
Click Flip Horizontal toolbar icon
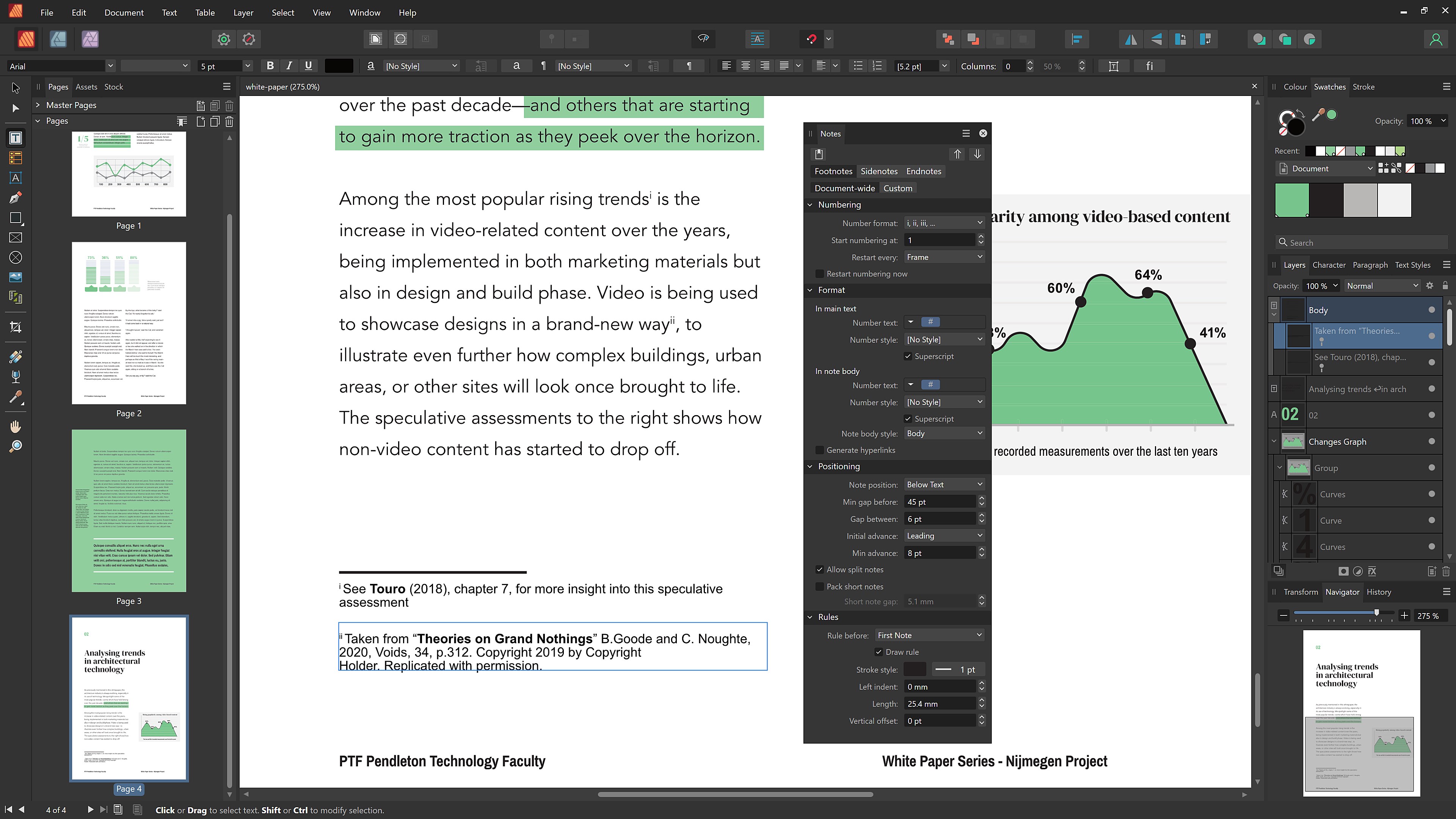(x=1131, y=39)
